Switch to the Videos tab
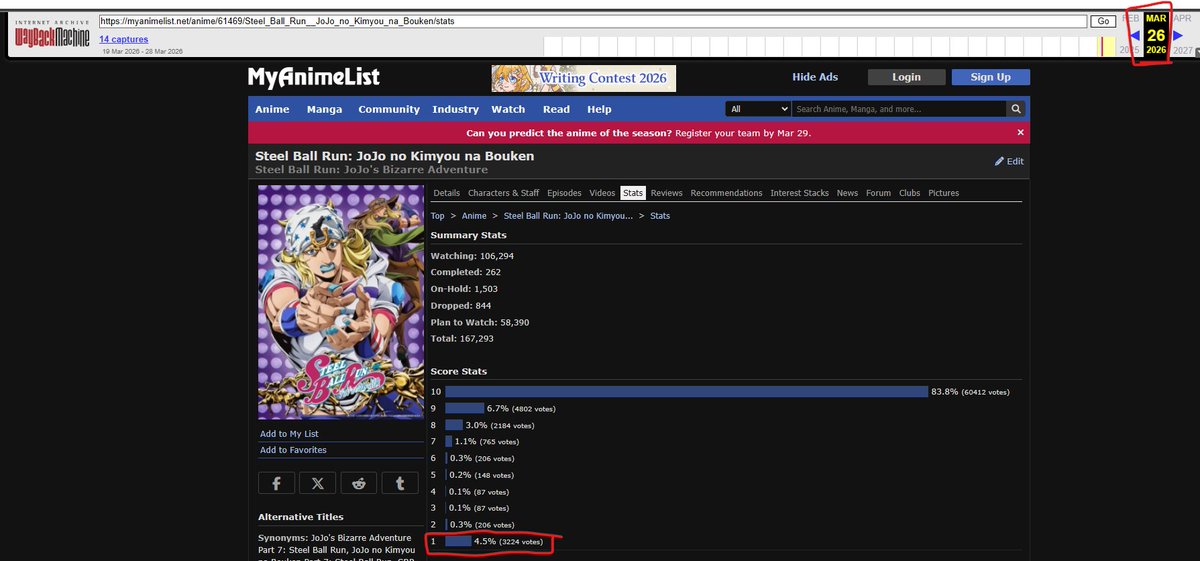The image size is (1200, 561). 602,193
